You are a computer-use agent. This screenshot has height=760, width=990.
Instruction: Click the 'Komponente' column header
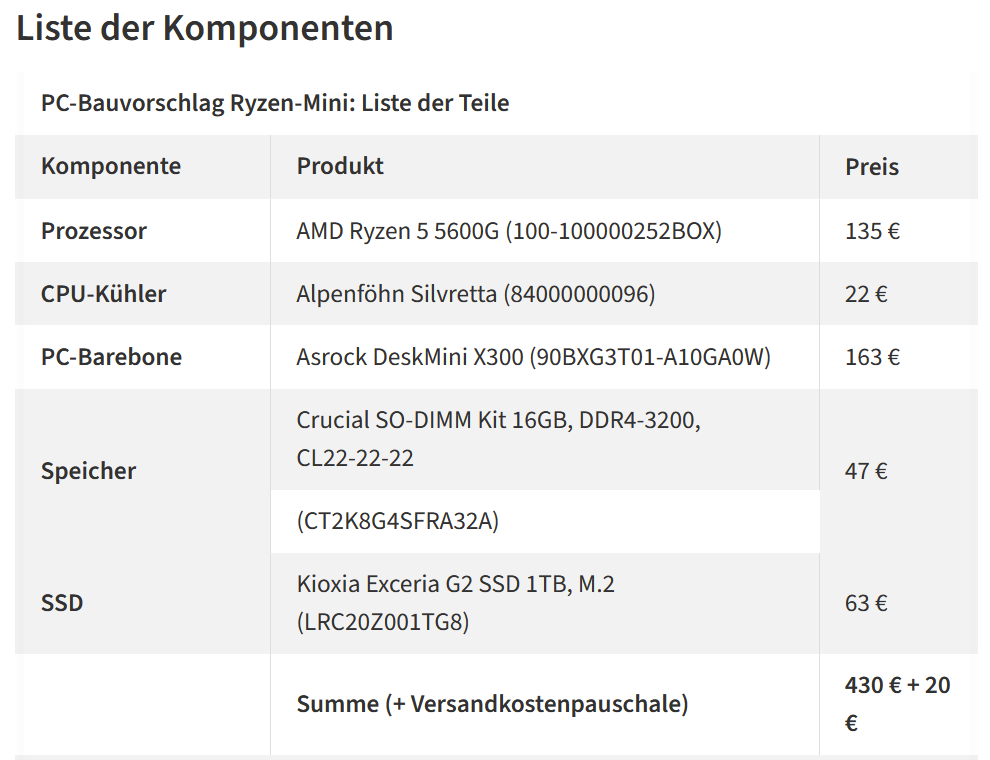pos(111,166)
